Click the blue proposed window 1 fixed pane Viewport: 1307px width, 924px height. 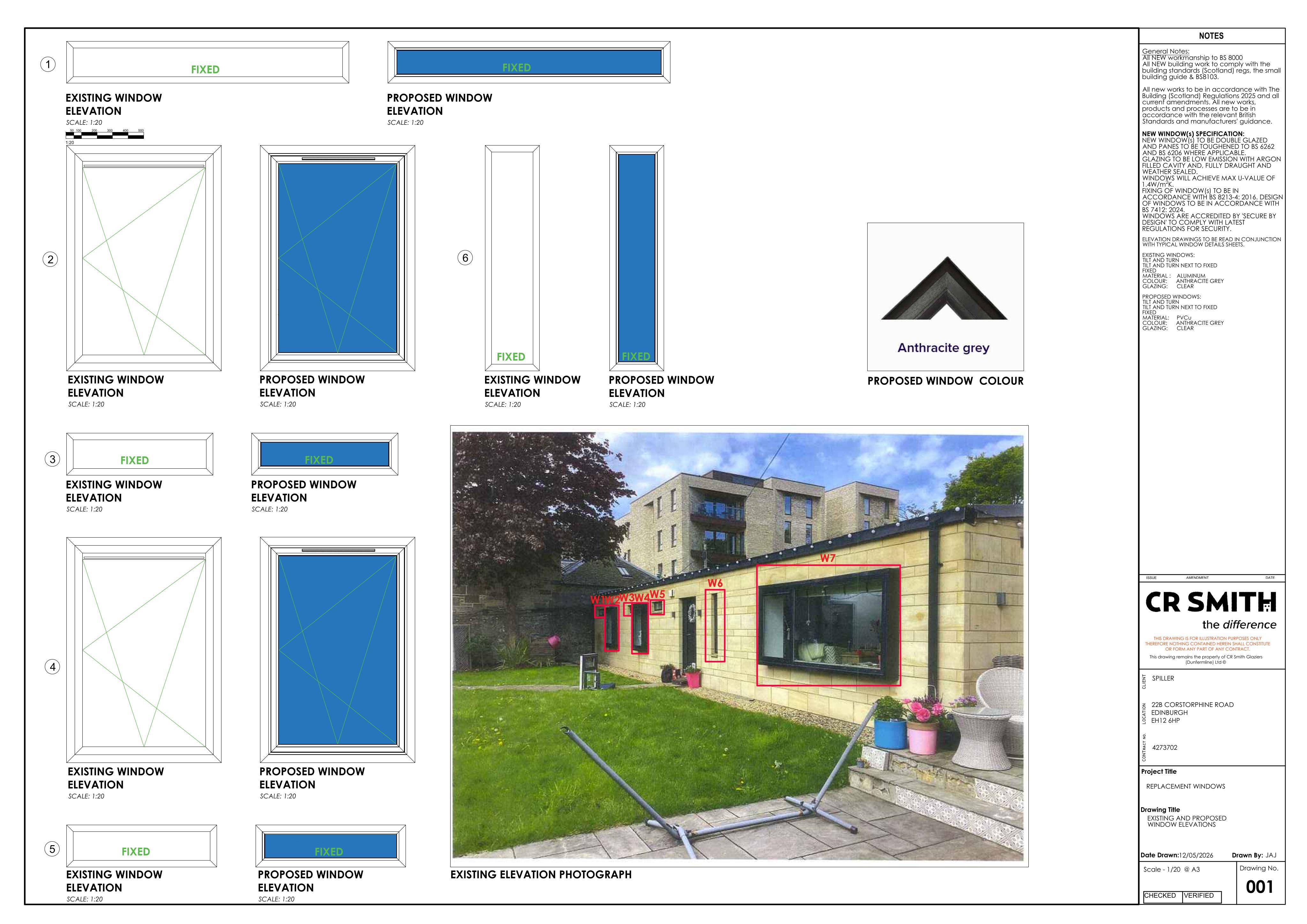point(529,62)
